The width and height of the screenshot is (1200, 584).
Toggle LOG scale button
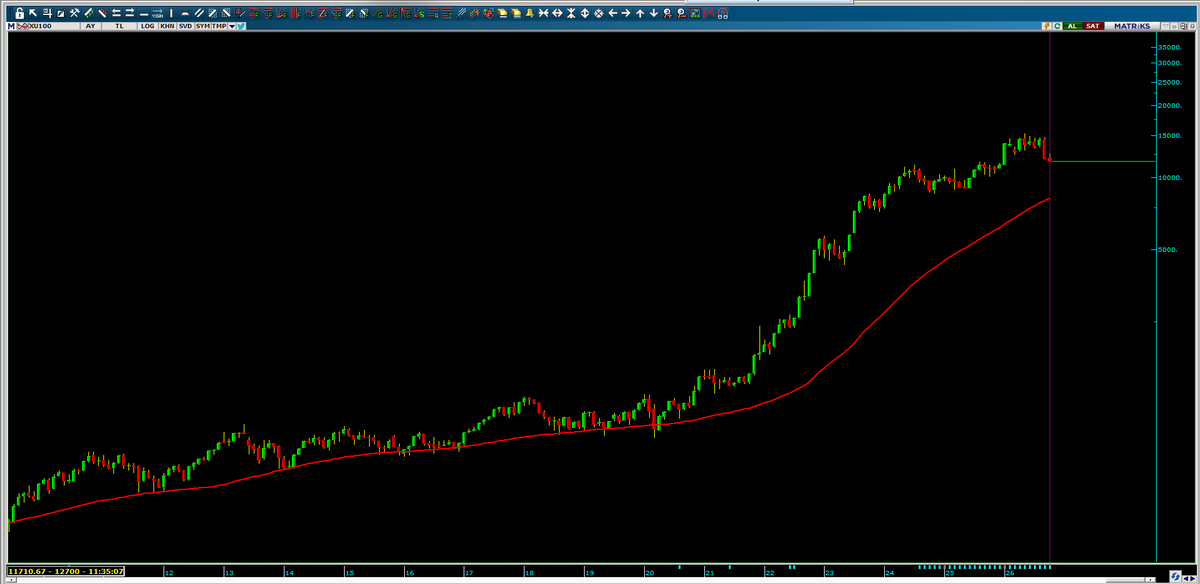pyautogui.click(x=148, y=26)
